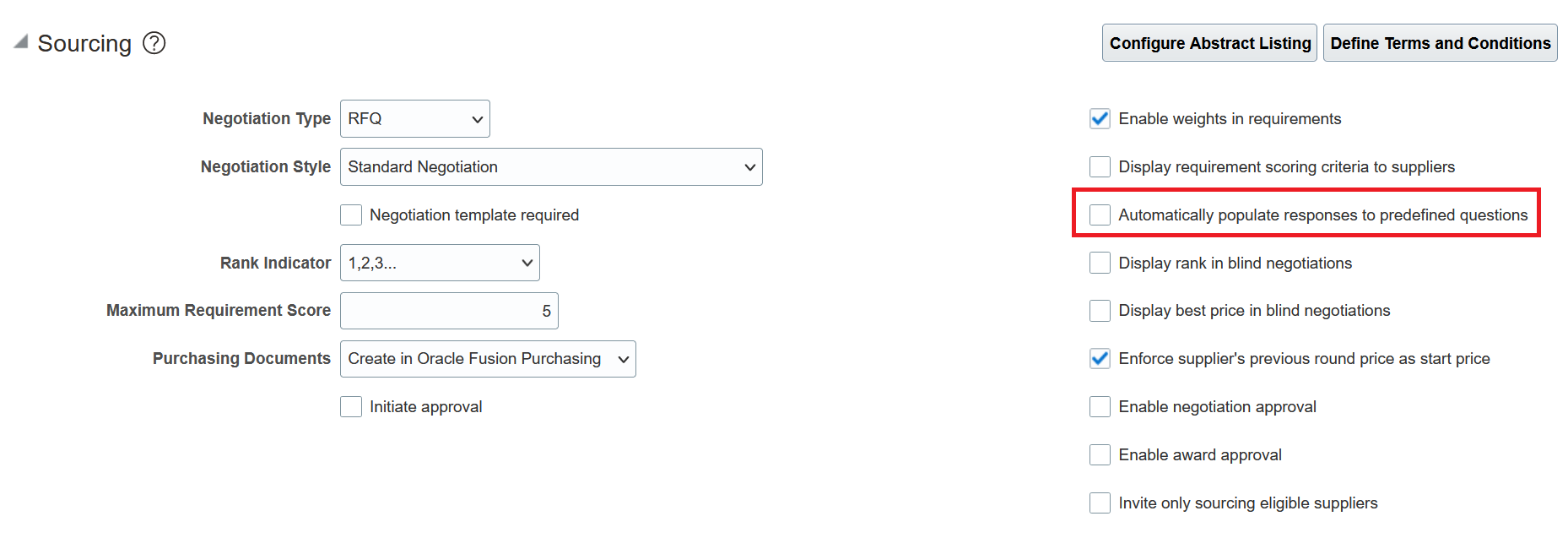1568x538 pixels.
Task: Open the Negotiation Type dropdown
Action: (x=414, y=119)
